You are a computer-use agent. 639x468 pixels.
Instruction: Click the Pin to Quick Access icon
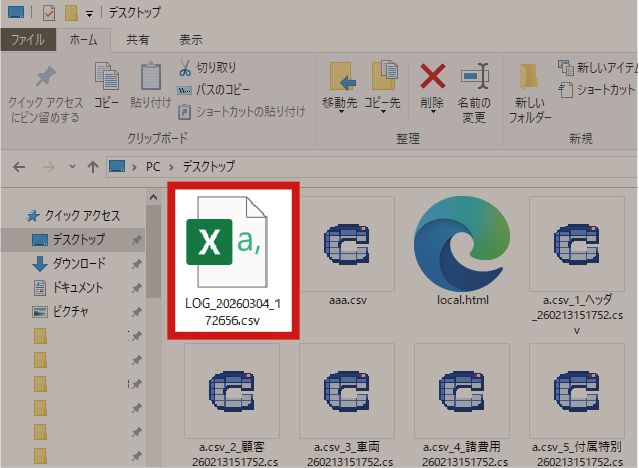click(44, 78)
